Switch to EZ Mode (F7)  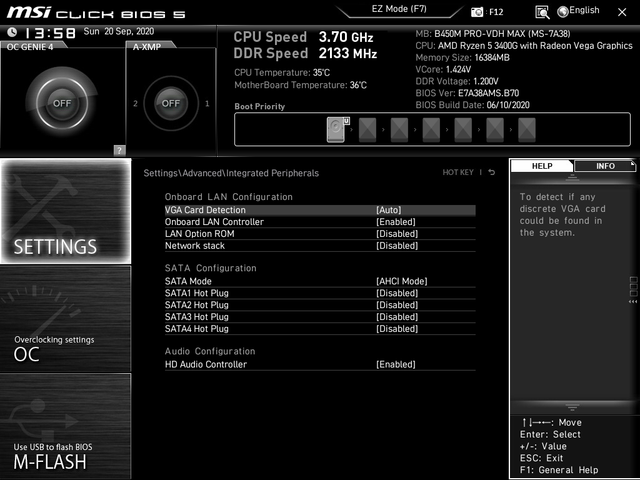[x=399, y=9]
